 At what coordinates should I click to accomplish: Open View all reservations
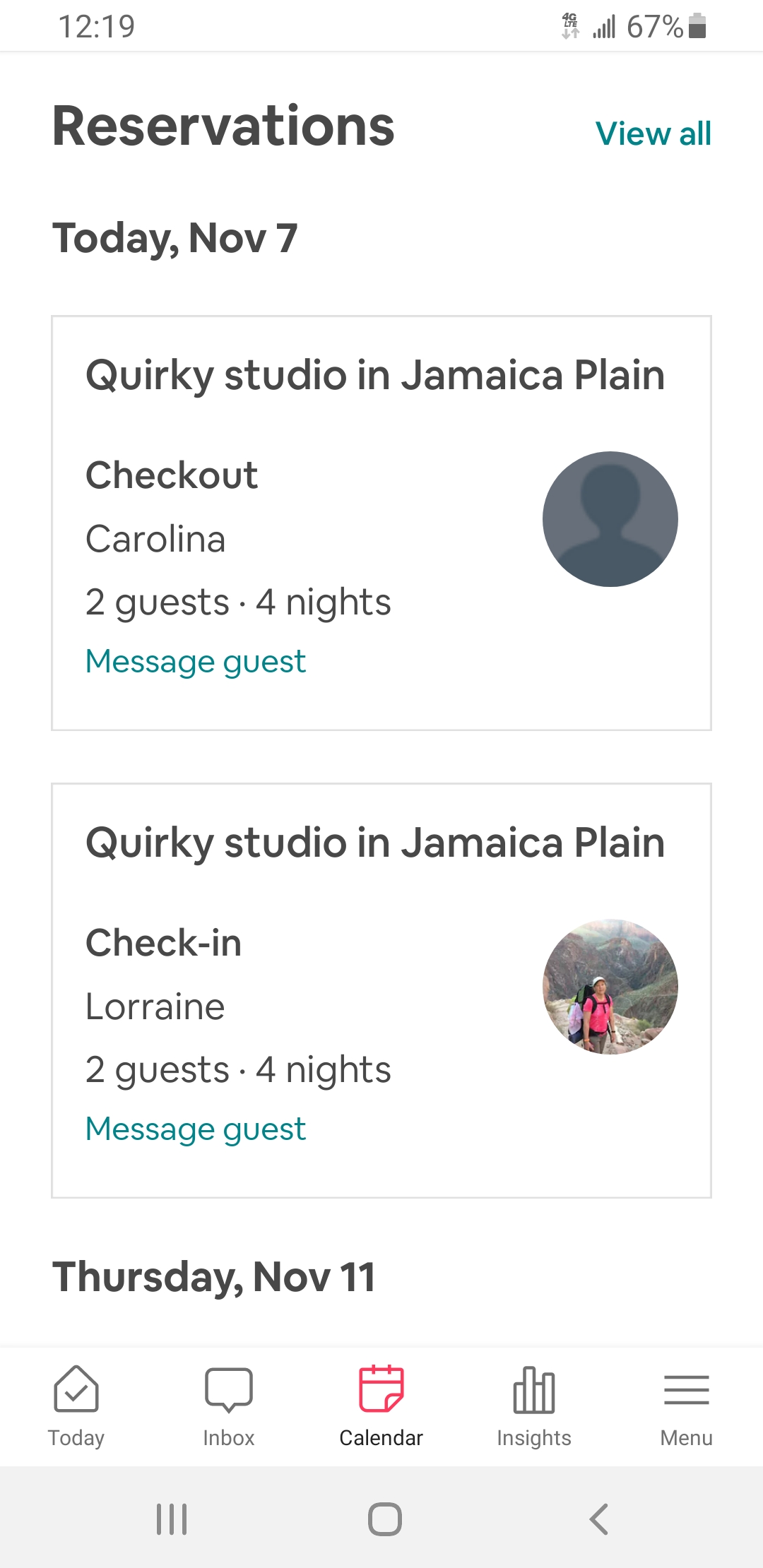(653, 133)
